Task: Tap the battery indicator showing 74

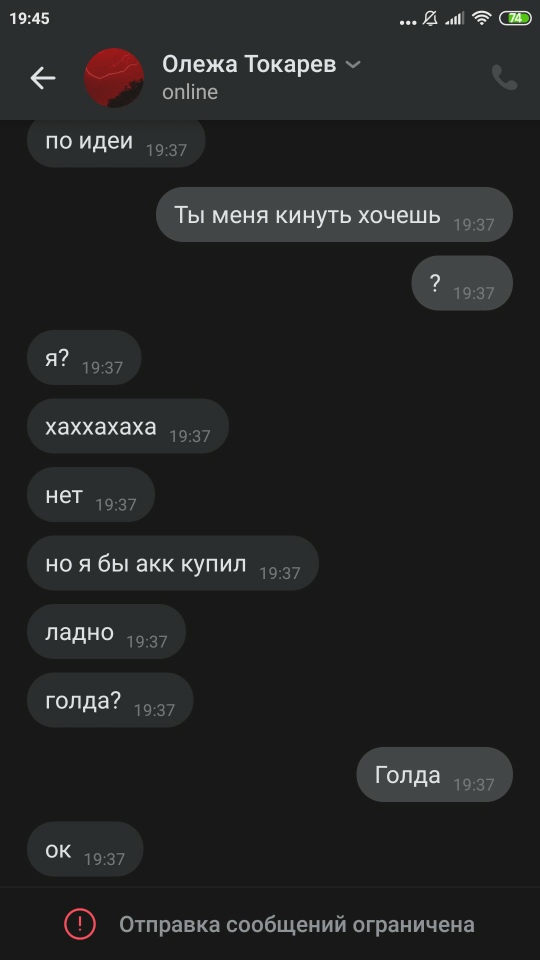Action: 516,18
